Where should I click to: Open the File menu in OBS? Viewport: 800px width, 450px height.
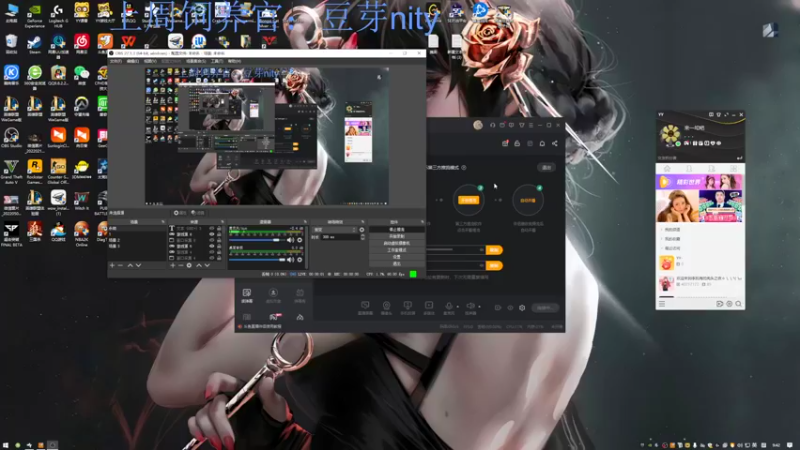116,61
